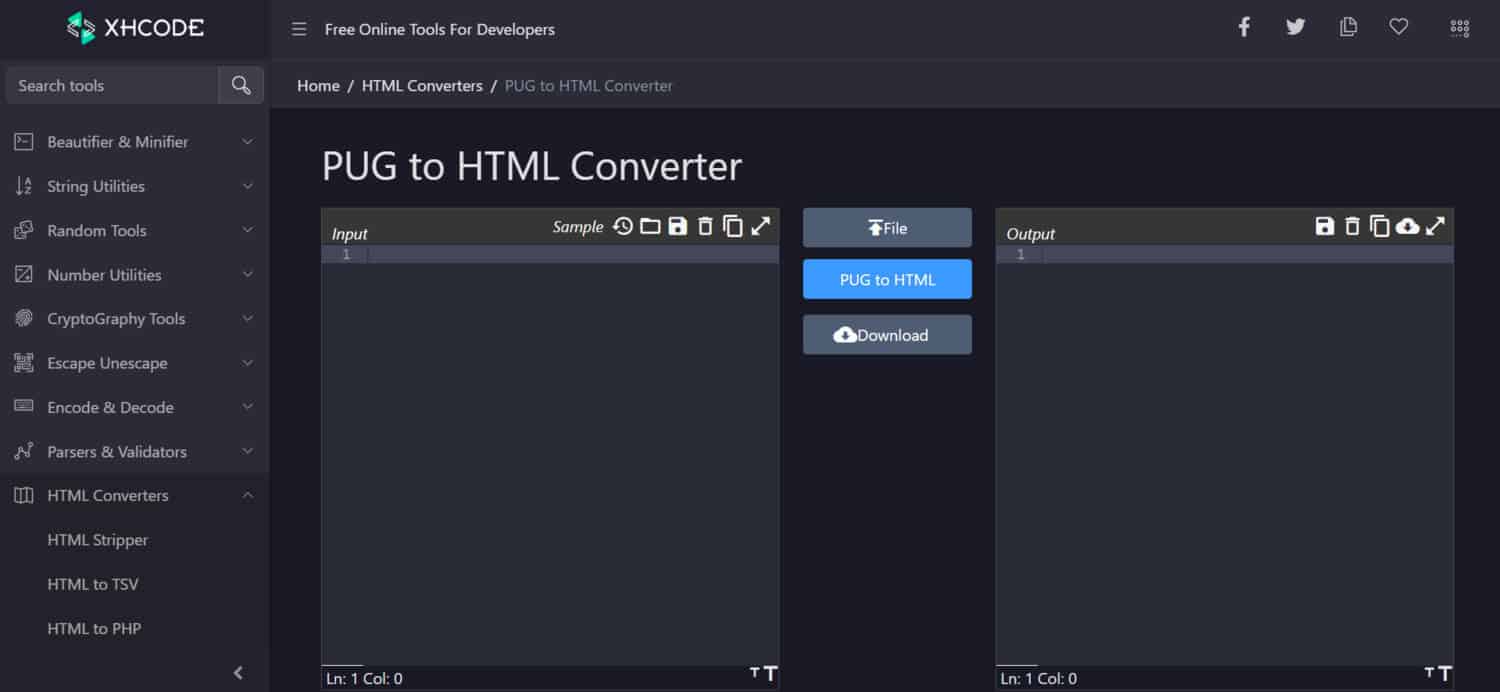Select HTML Stripper from the sidebar
Viewport: 1500px width, 692px height.
click(96, 539)
